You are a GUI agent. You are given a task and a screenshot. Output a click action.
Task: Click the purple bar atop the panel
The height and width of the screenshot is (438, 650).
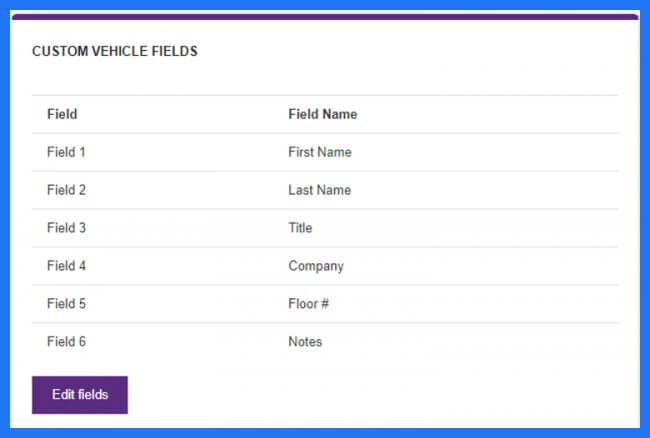[325, 17]
